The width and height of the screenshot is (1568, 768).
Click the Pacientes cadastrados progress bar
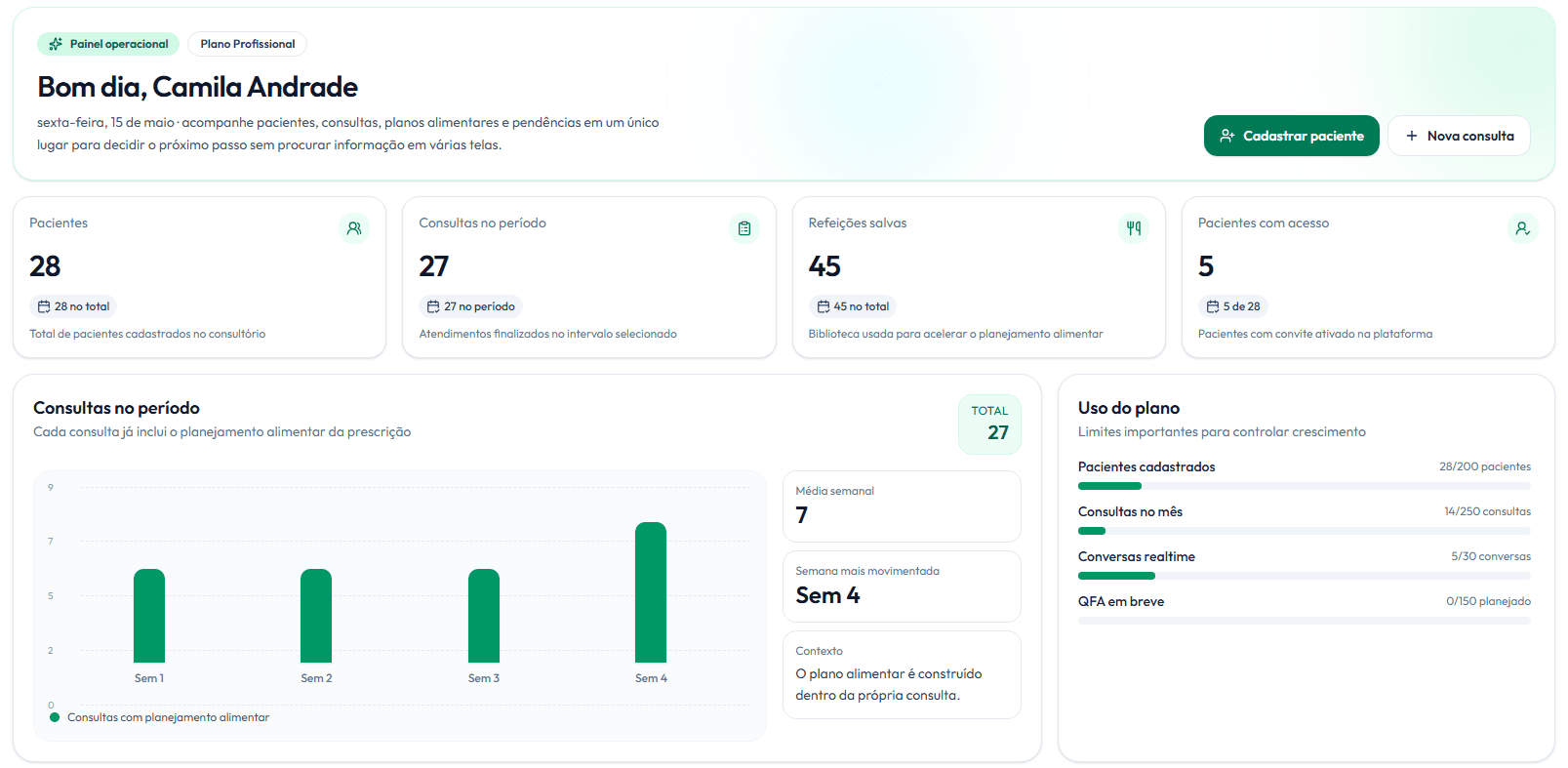tap(1305, 486)
